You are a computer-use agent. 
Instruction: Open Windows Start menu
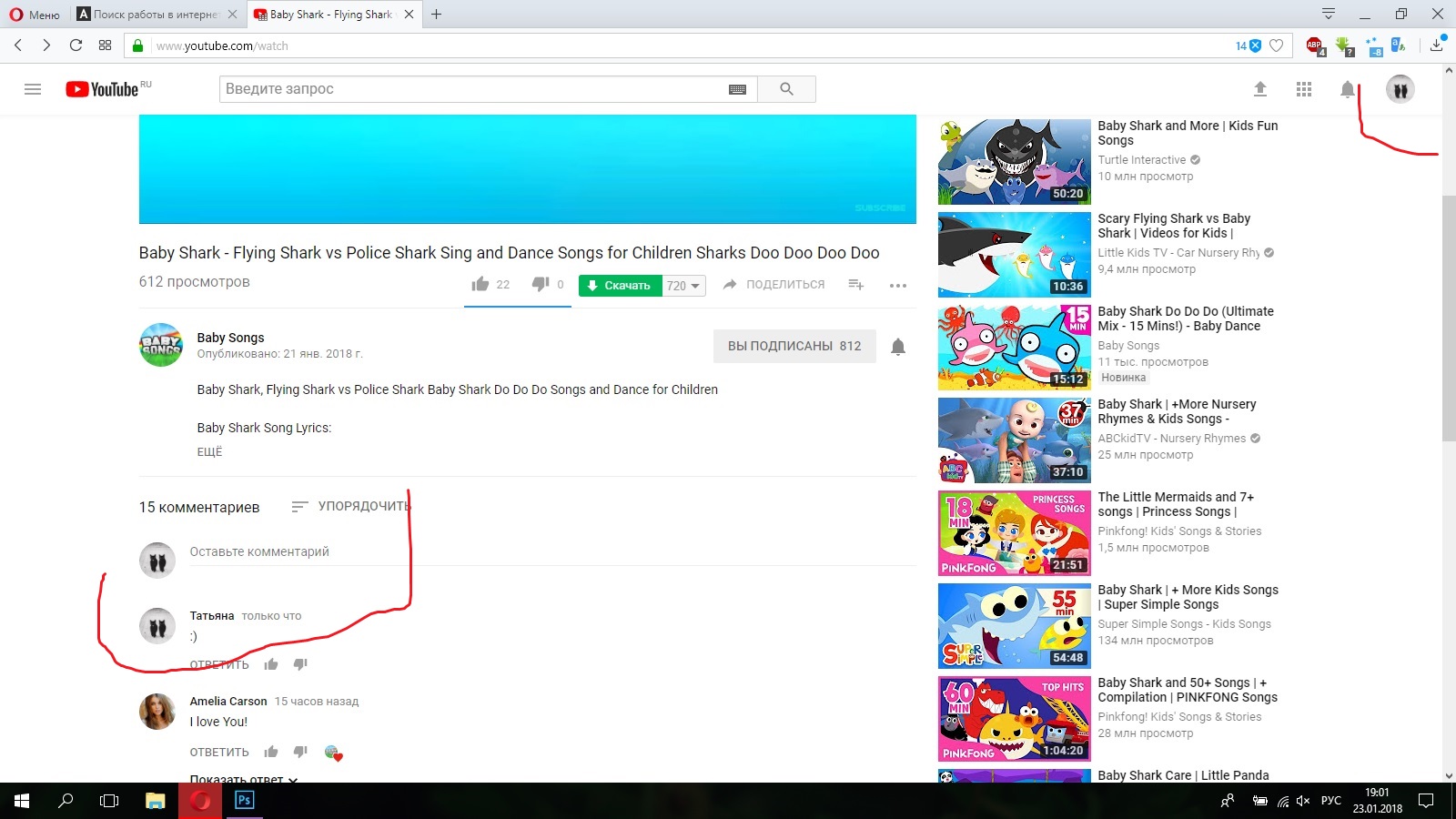[x=22, y=801]
